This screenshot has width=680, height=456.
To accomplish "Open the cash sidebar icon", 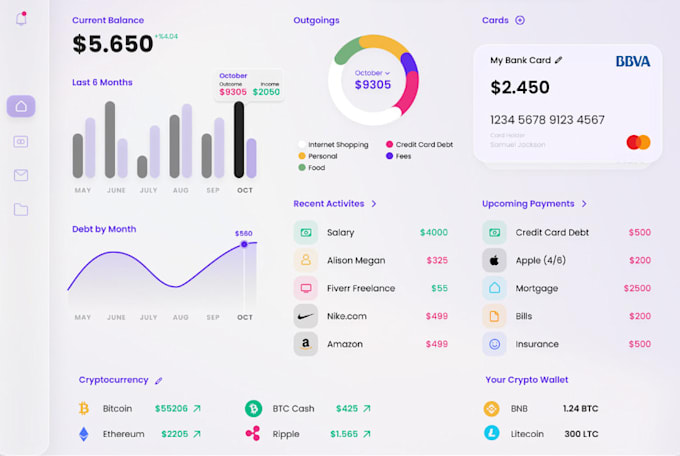I will 21,141.
